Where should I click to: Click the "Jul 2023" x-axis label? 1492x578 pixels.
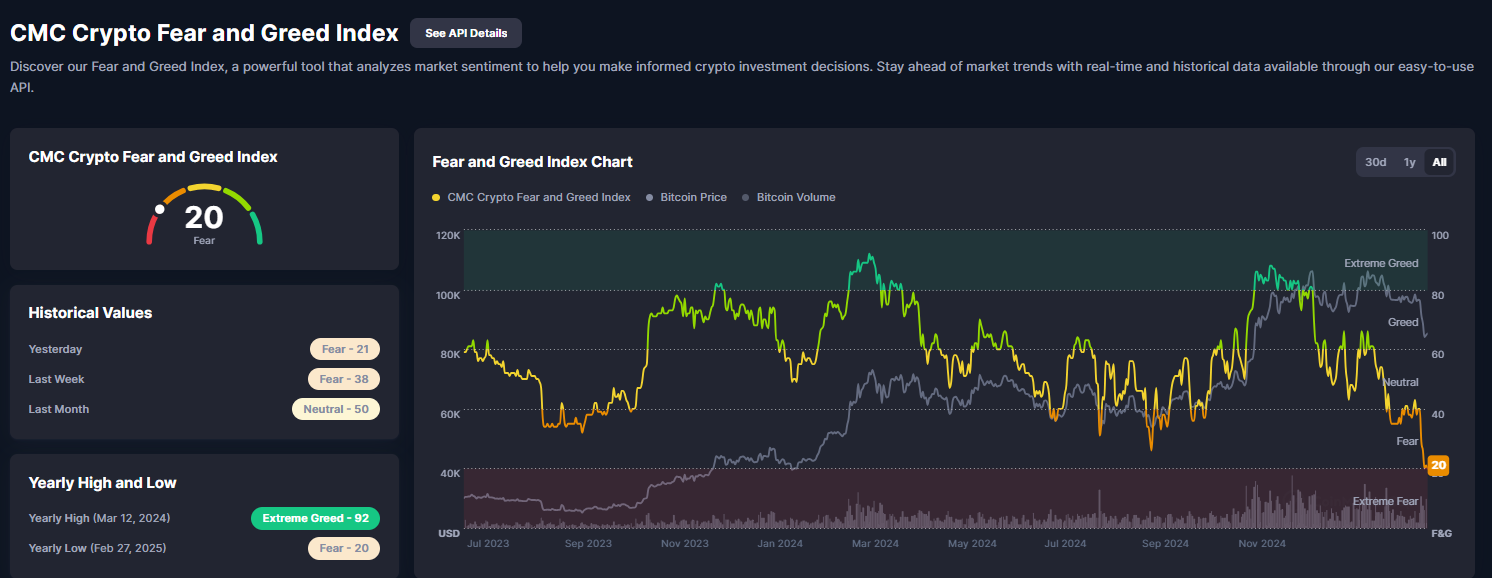click(489, 544)
